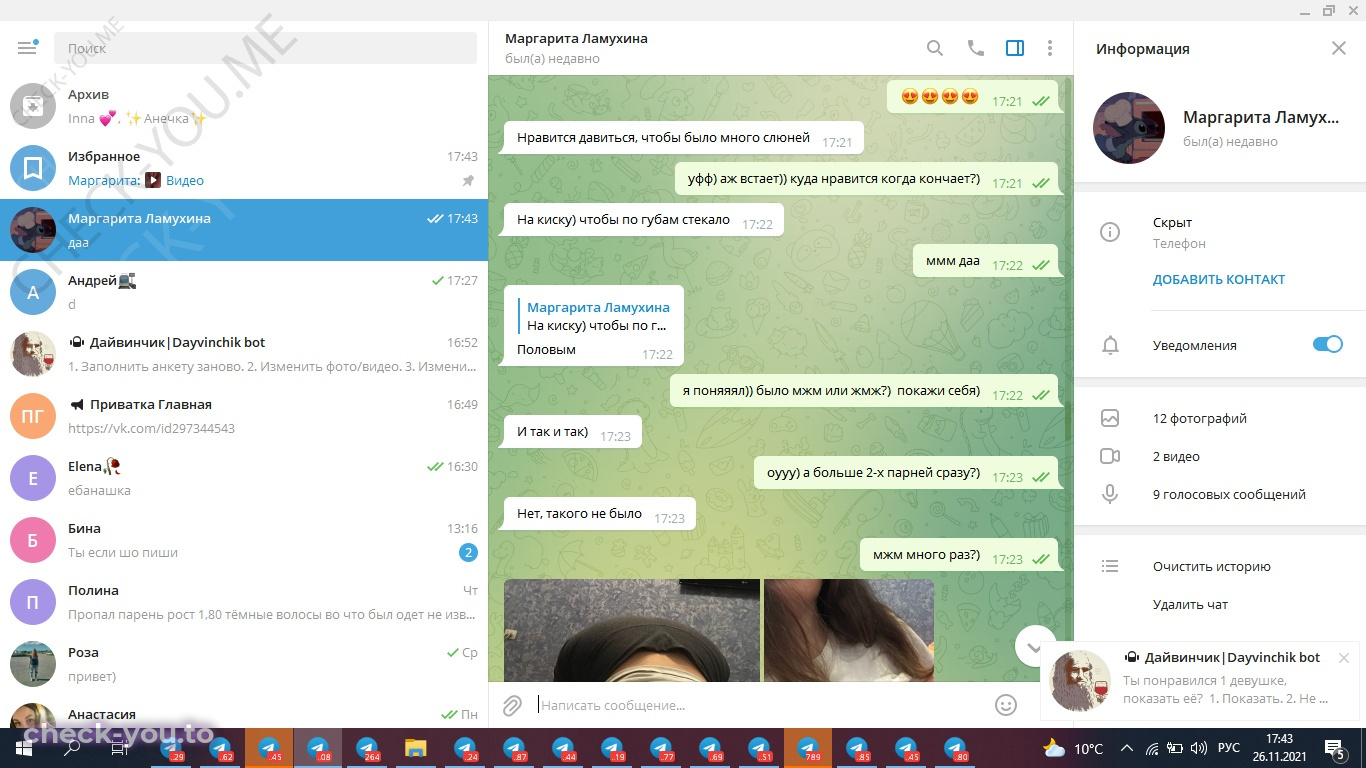Open the taskbar clock showing 17:43
This screenshot has height=768, width=1366.
click(x=1279, y=748)
